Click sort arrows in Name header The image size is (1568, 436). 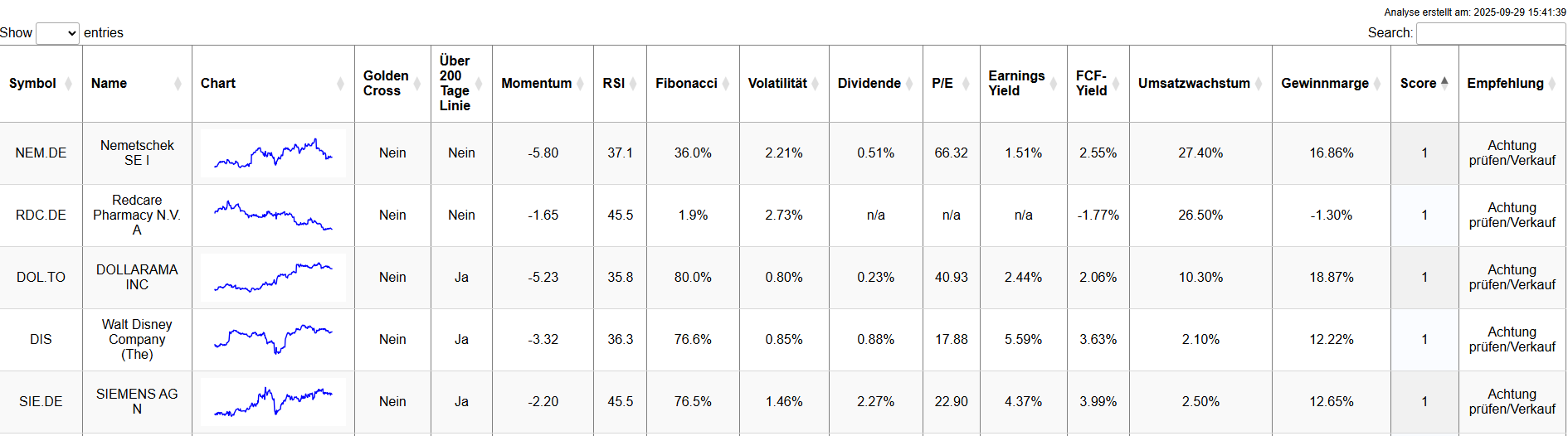[x=178, y=84]
